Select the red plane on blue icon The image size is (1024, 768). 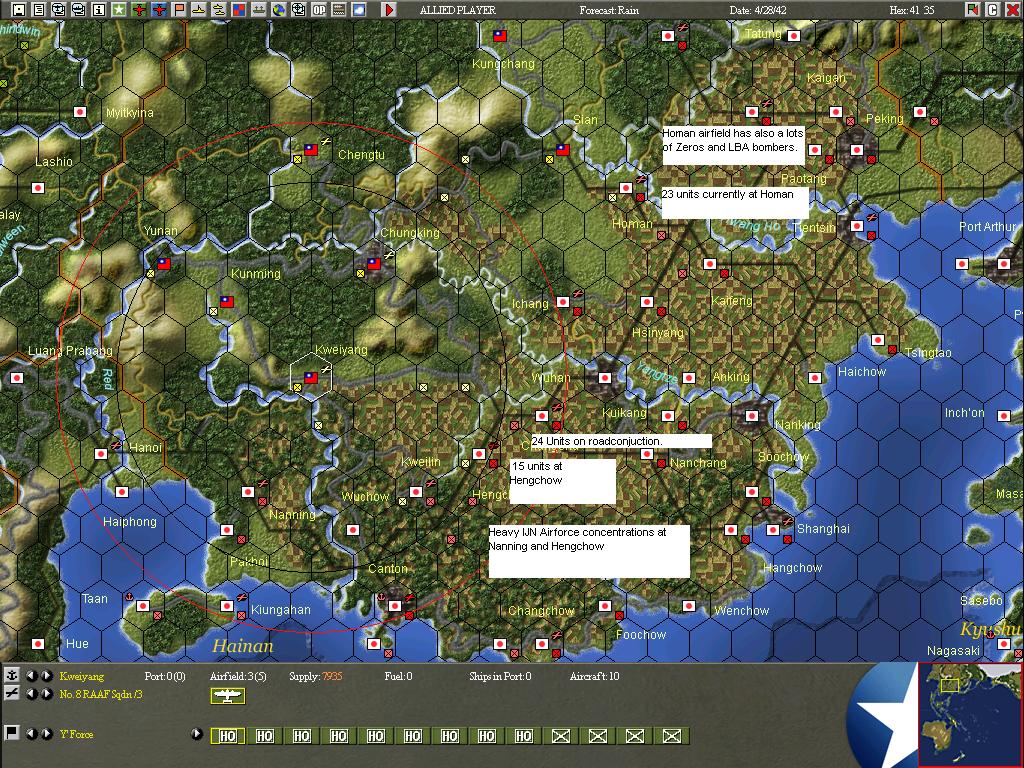(x=159, y=10)
